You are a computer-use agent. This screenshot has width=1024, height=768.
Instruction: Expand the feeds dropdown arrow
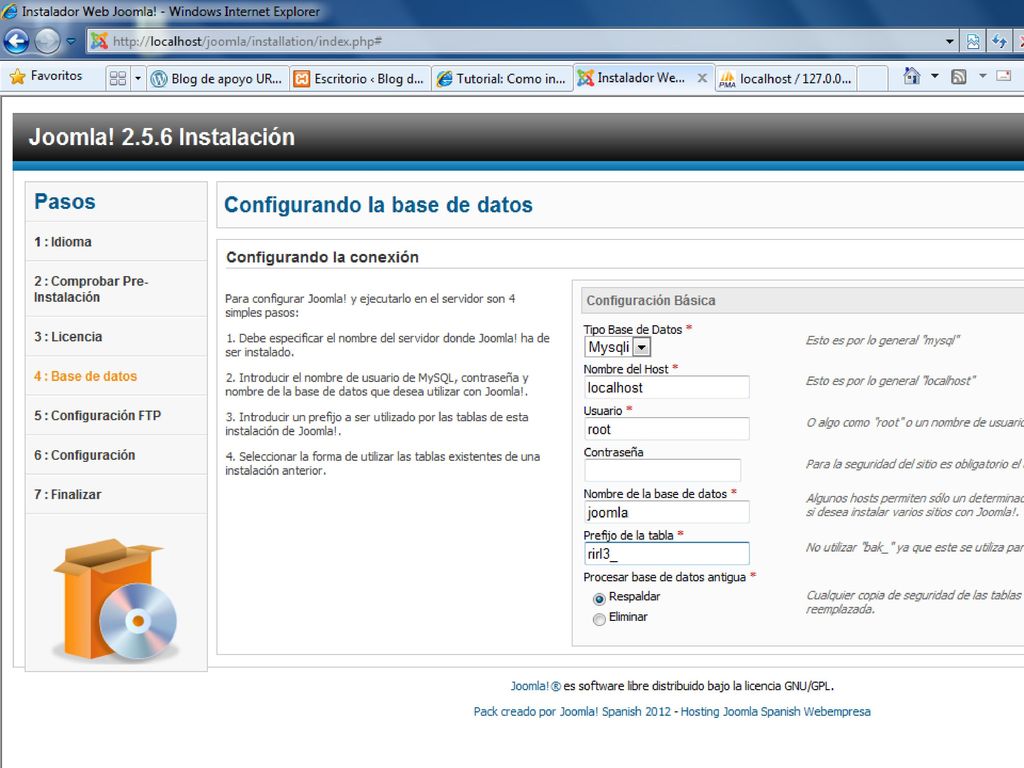(982, 76)
